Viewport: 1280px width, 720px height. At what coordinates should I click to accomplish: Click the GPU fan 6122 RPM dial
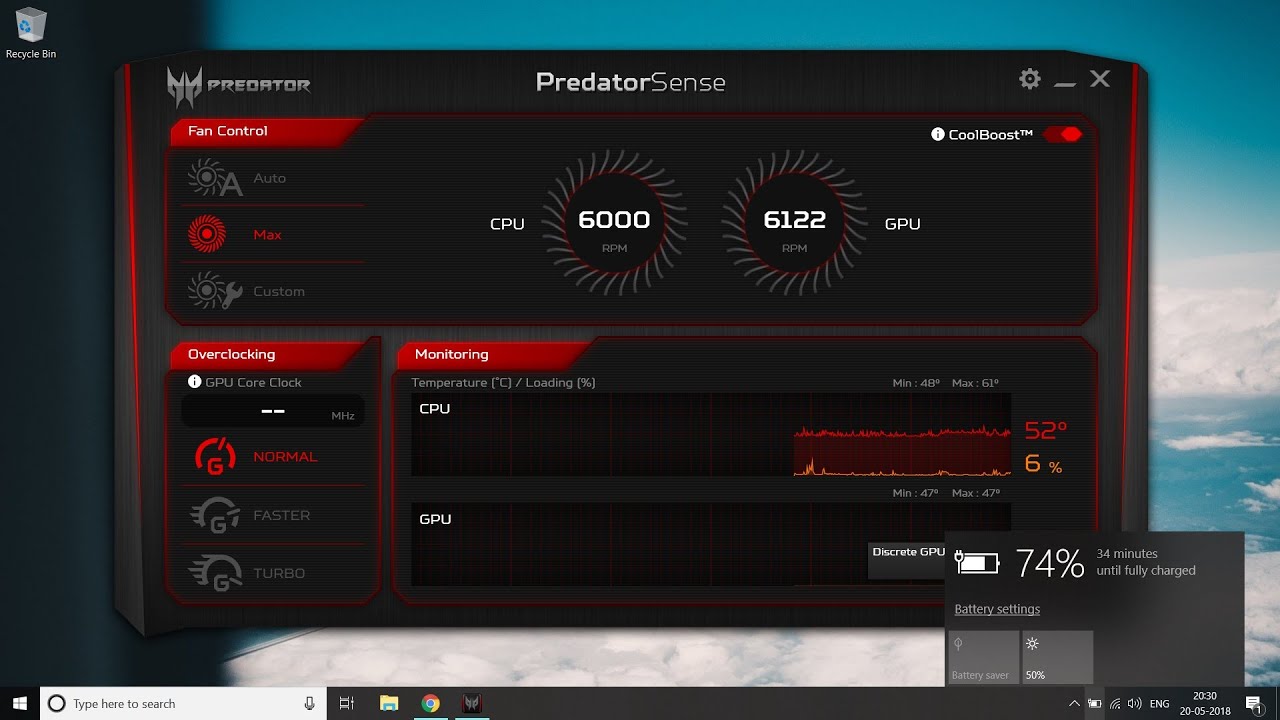(x=794, y=223)
